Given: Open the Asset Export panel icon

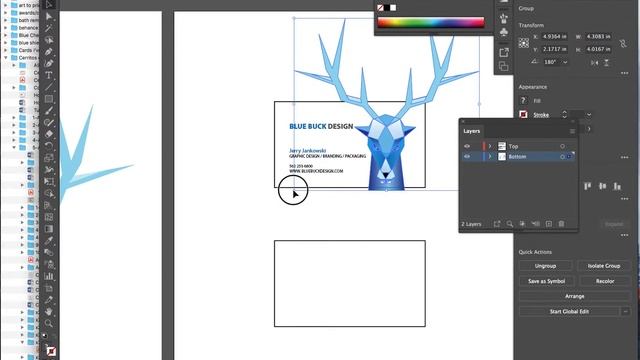Looking at the screenshot, I should pyautogui.click(x=504, y=52).
